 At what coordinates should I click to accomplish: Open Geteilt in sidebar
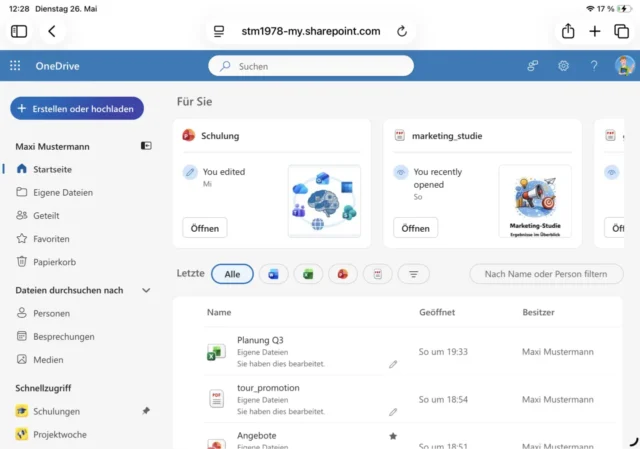pyautogui.click(x=38, y=216)
